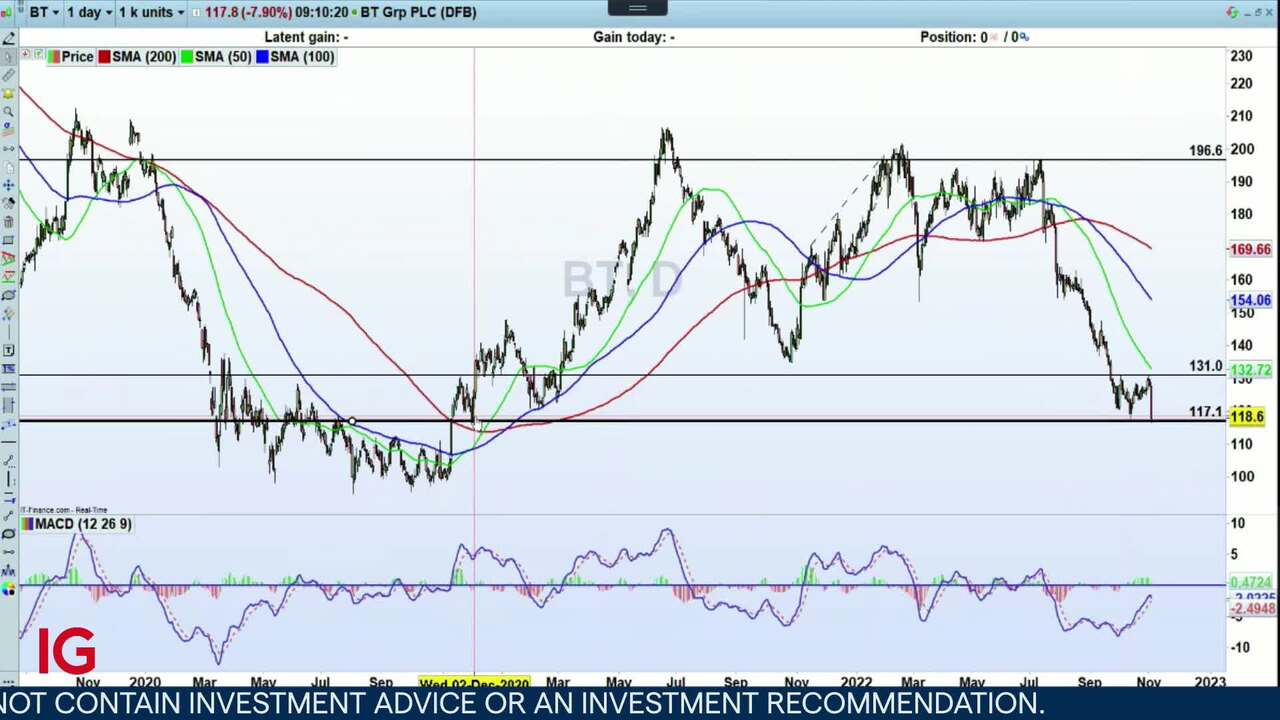Click the Gain today label
The width and height of the screenshot is (1280, 720).
634,37
